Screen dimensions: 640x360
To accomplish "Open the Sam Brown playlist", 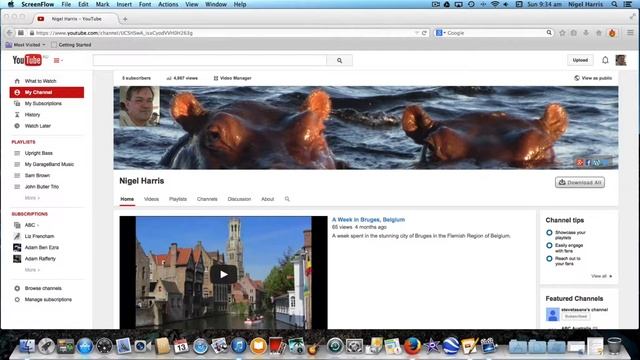I will [x=37, y=176].
